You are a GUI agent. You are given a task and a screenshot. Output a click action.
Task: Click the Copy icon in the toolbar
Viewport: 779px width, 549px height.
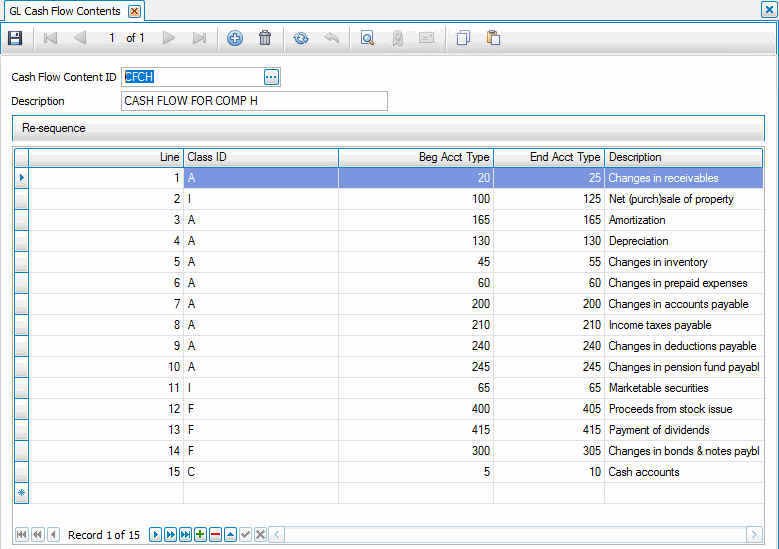[462, 38]
